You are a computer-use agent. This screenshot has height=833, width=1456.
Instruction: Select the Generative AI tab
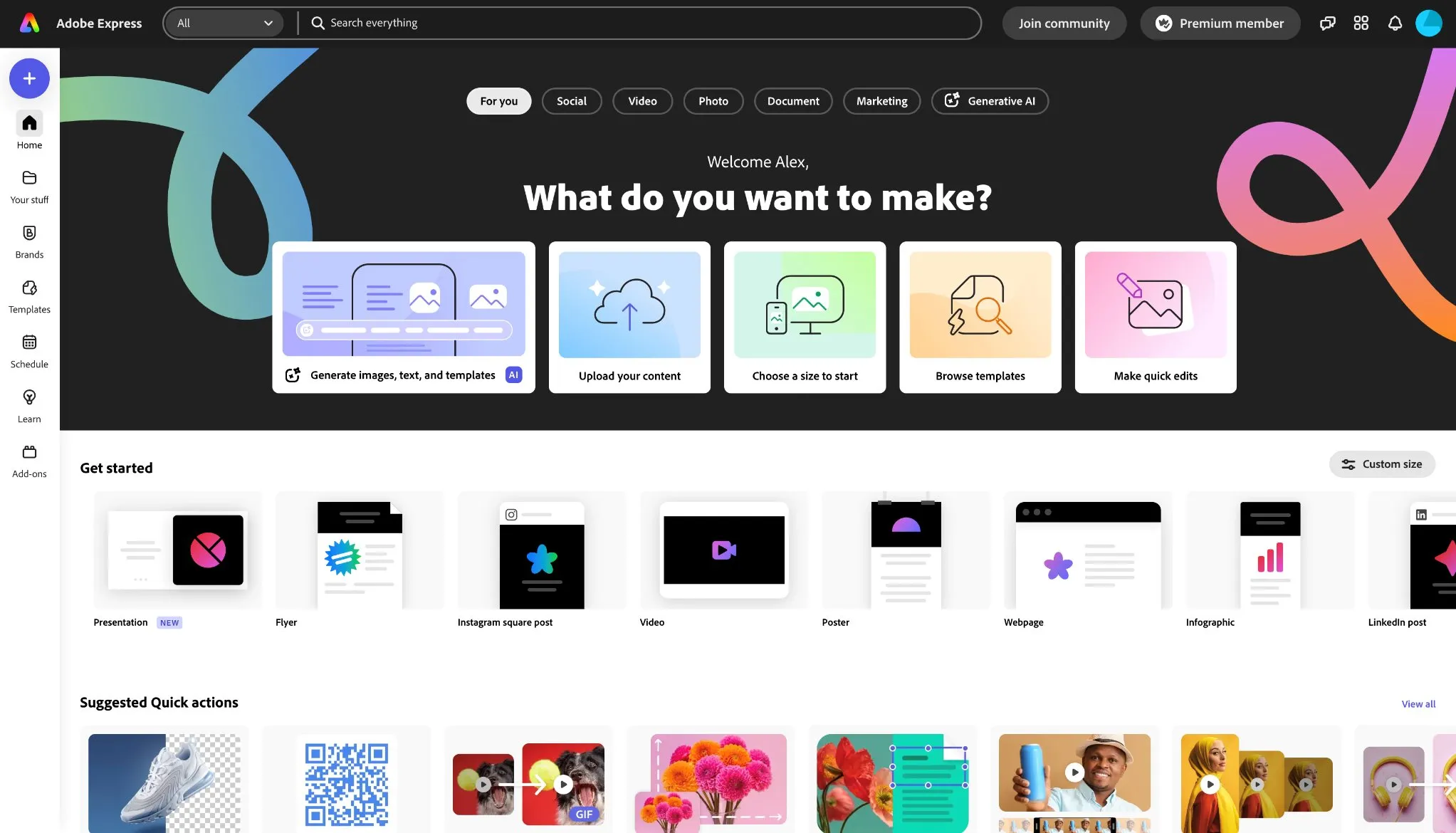(990, 101)
